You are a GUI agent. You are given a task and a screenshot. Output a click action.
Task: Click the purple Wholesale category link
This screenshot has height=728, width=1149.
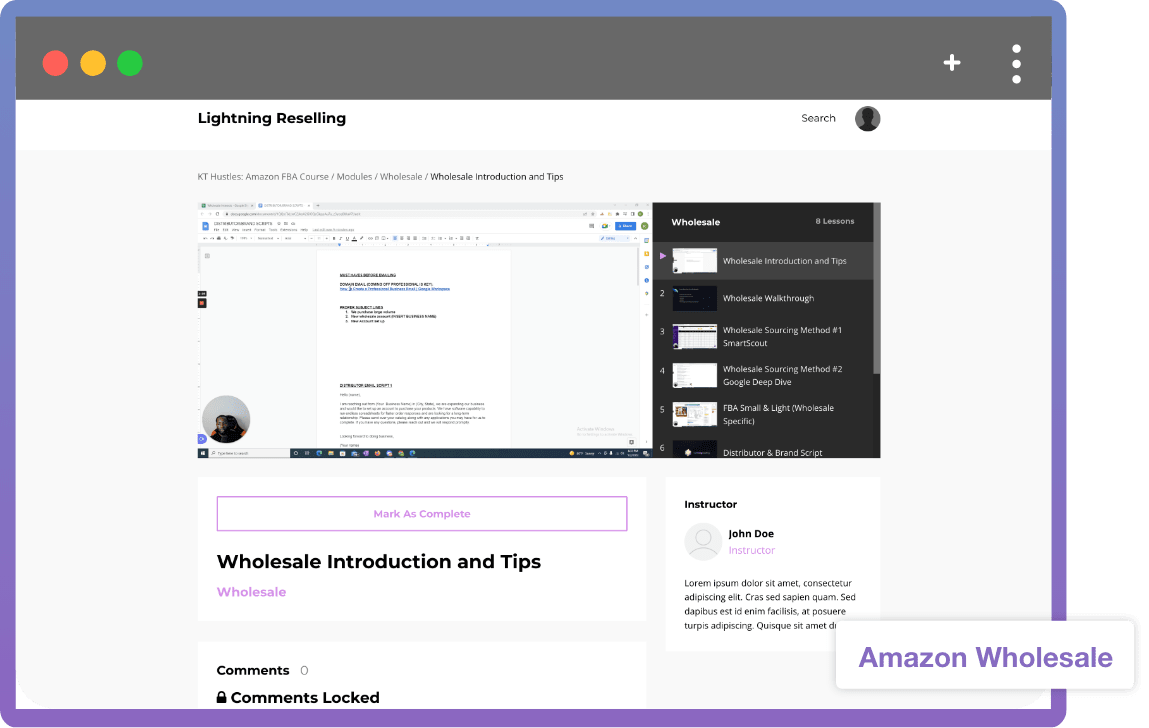coord(251,592)
